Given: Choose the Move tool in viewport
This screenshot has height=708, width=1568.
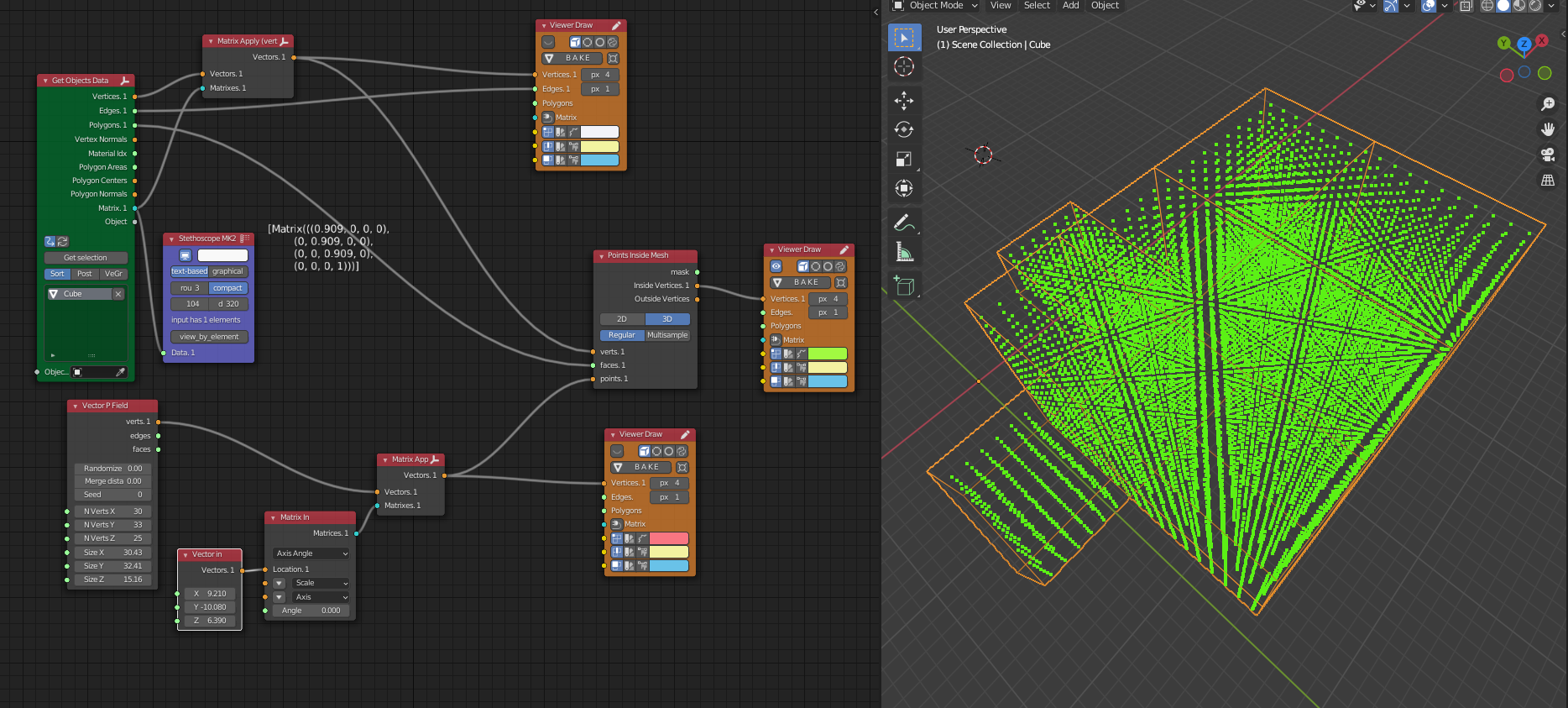Looking at the screenshot, I should coord(904,101).
